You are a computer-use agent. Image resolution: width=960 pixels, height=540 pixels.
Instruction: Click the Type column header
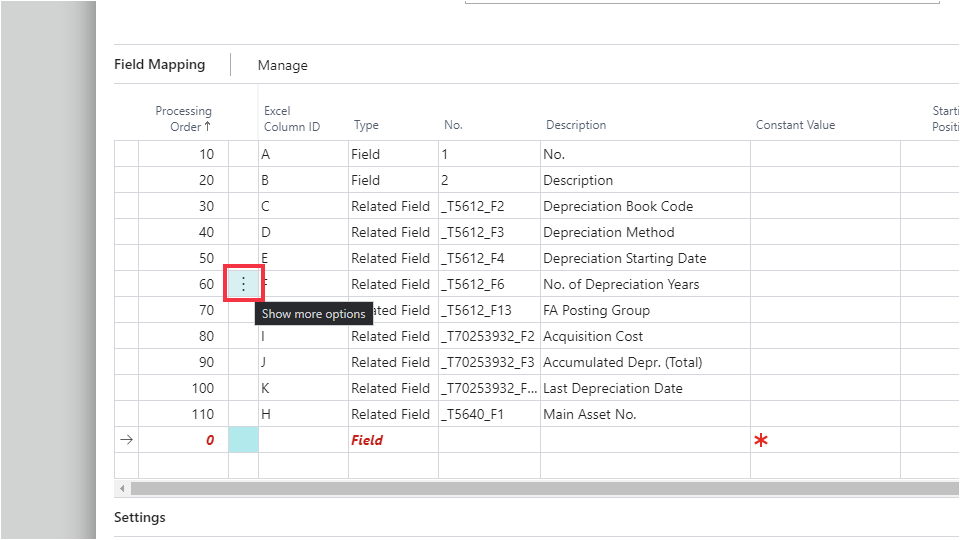point(366,125)
